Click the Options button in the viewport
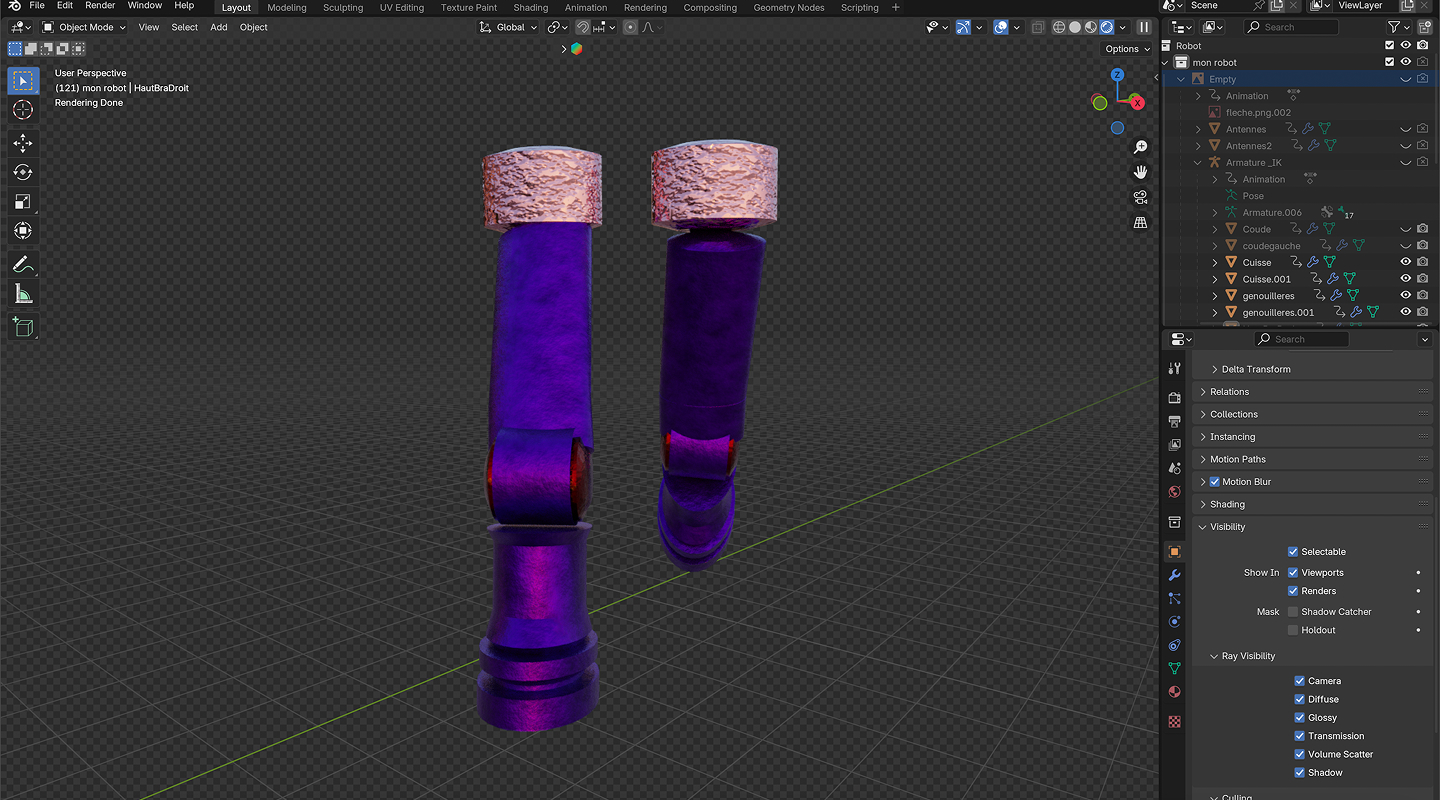The image size is (1440, 800). [1127, 49]
